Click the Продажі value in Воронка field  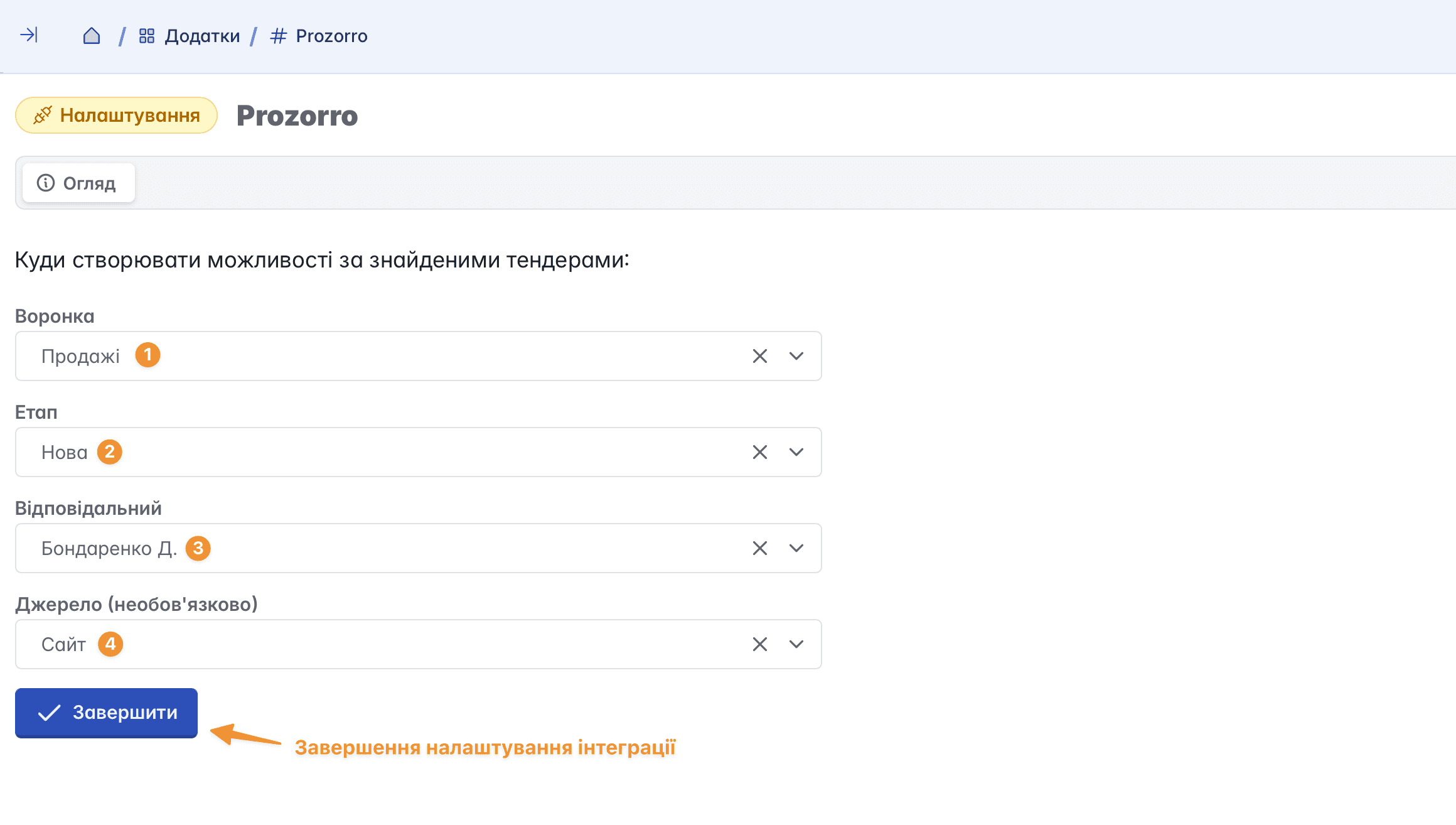coord(80,356)
